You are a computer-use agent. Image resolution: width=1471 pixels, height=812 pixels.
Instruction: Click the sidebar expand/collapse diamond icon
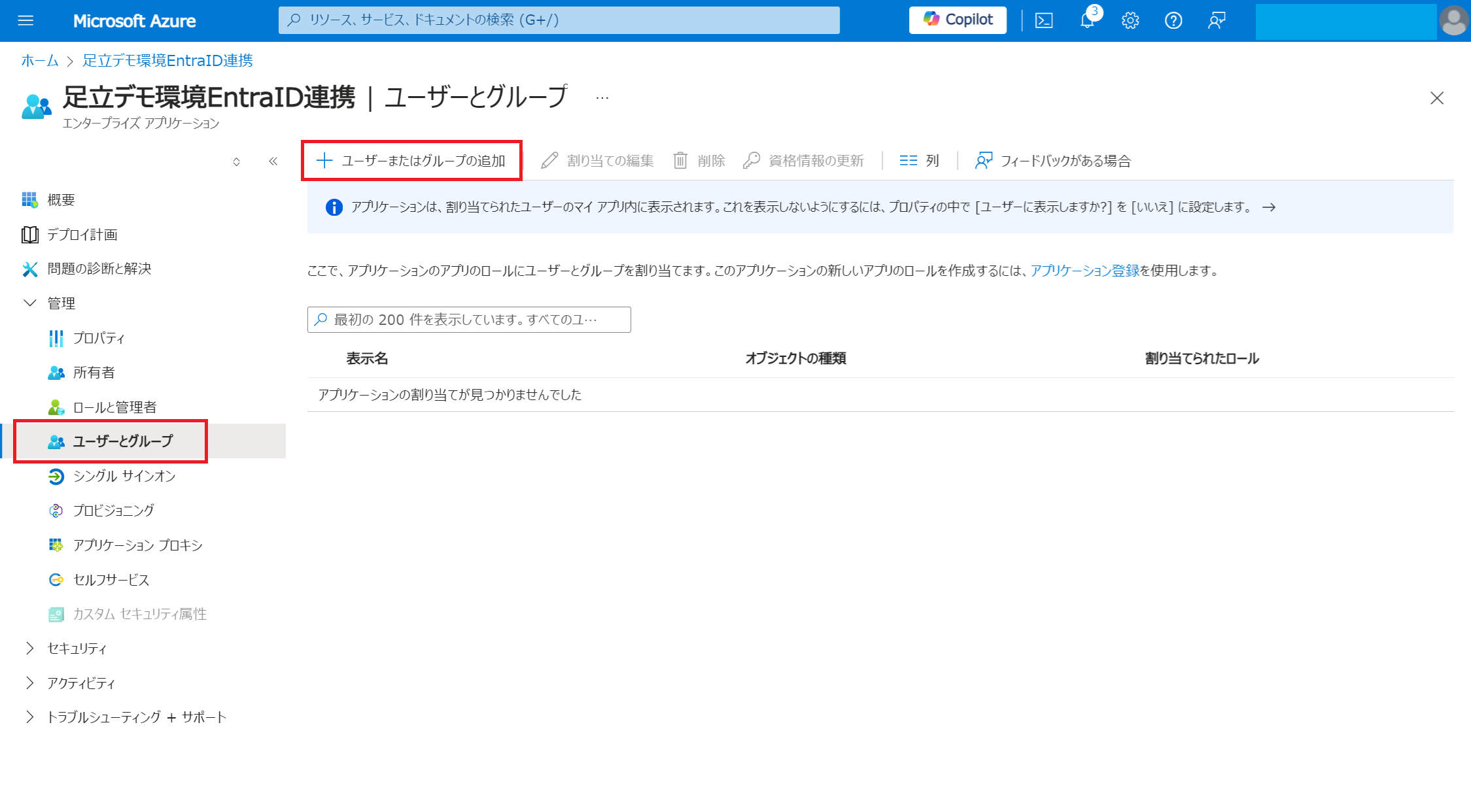coord(237,161)
